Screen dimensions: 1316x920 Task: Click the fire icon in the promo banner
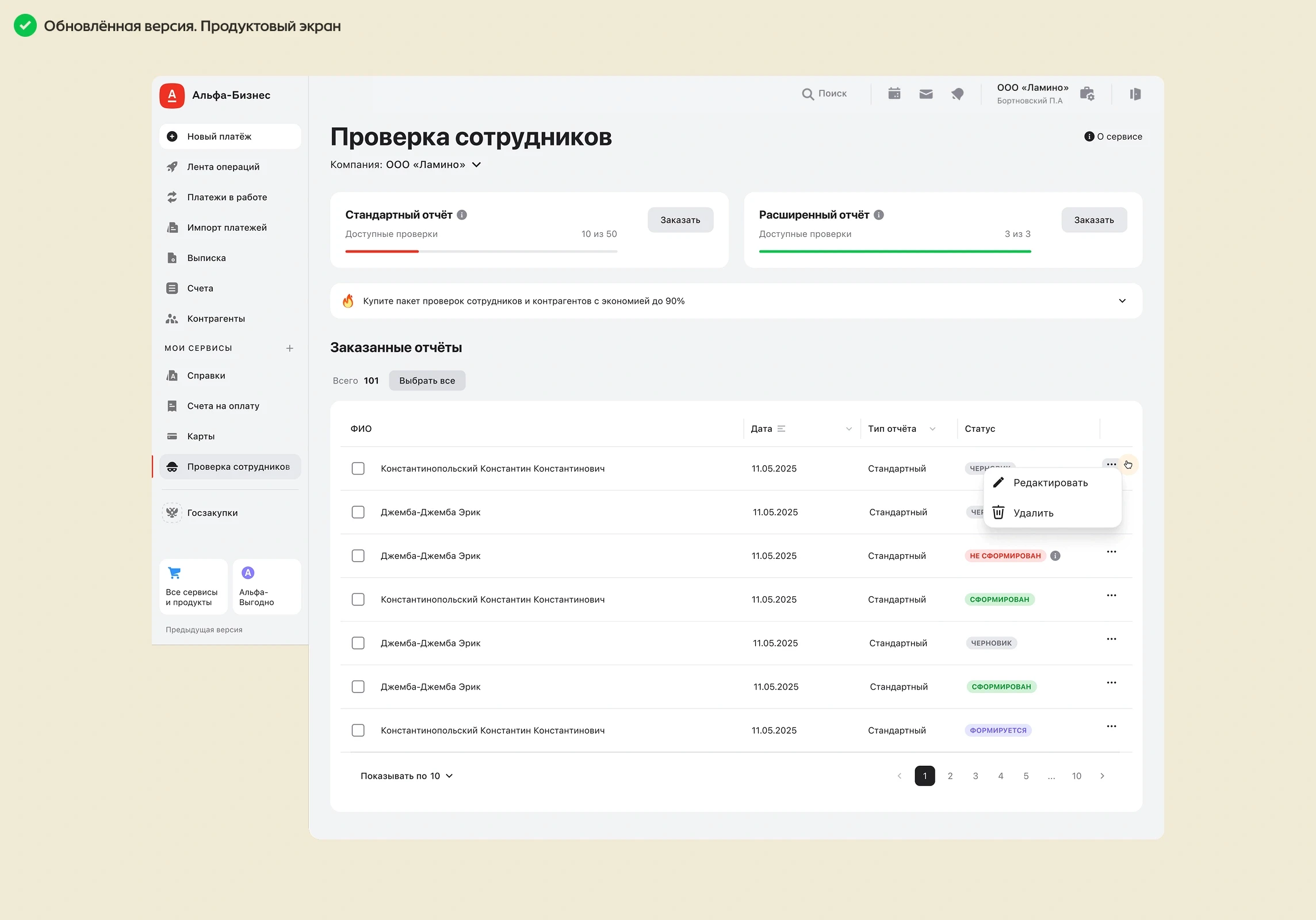point(348,301)
